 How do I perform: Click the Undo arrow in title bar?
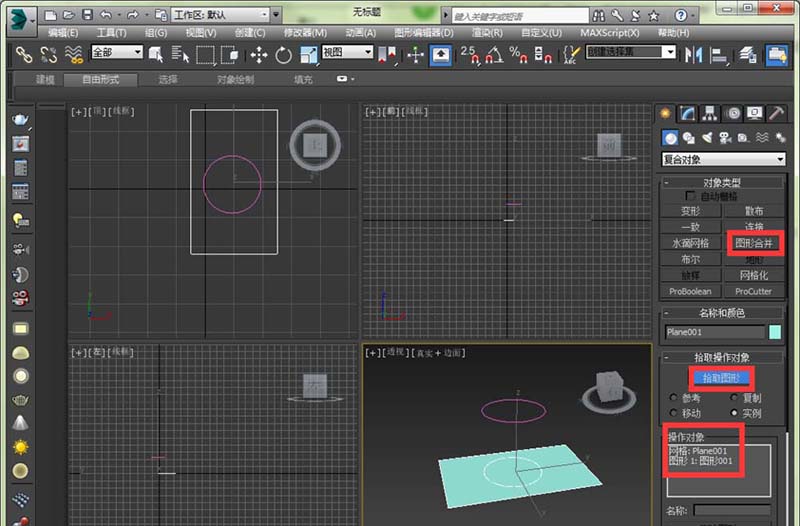pos(107,15)
